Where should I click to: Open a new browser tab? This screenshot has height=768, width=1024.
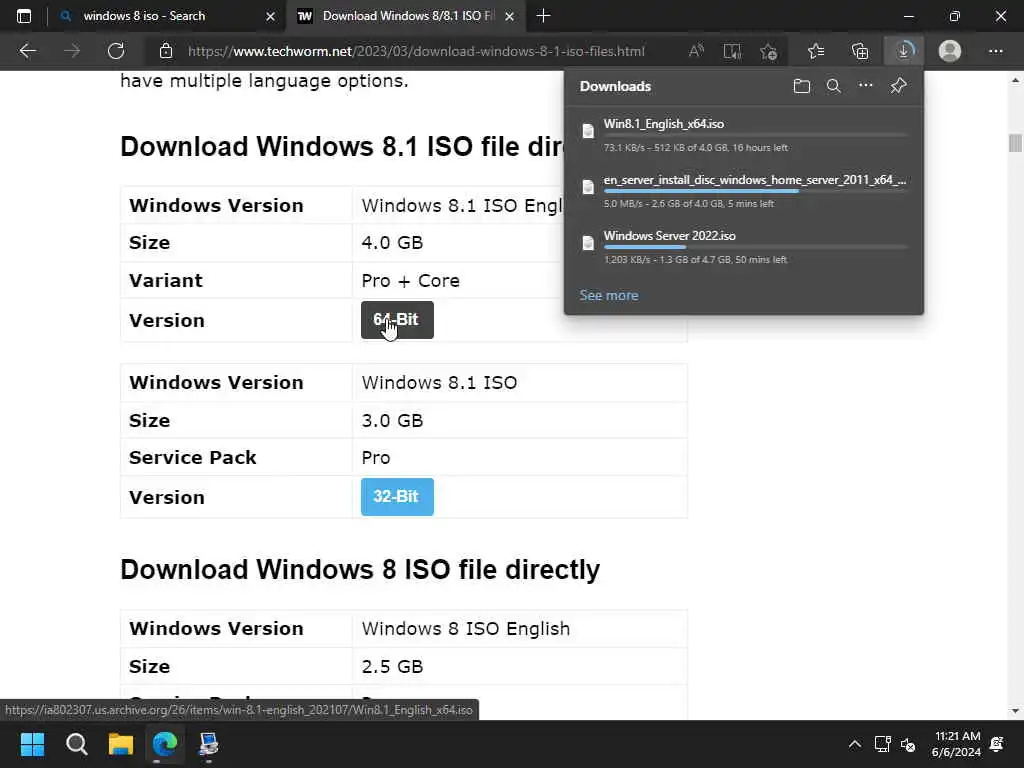543,16
